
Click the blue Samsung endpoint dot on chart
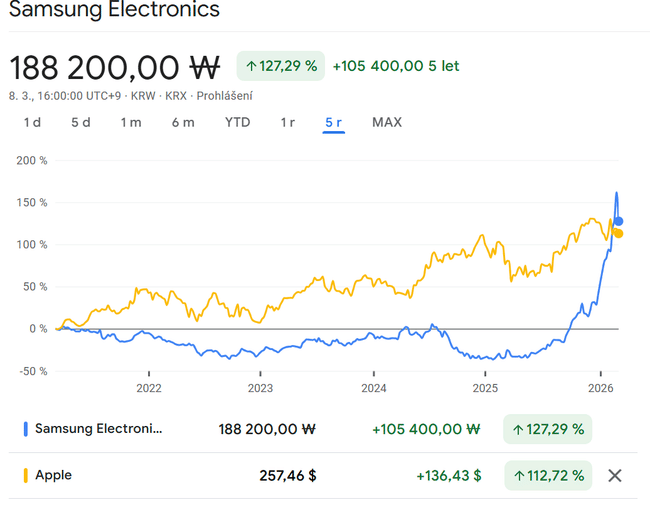(618, 221)
